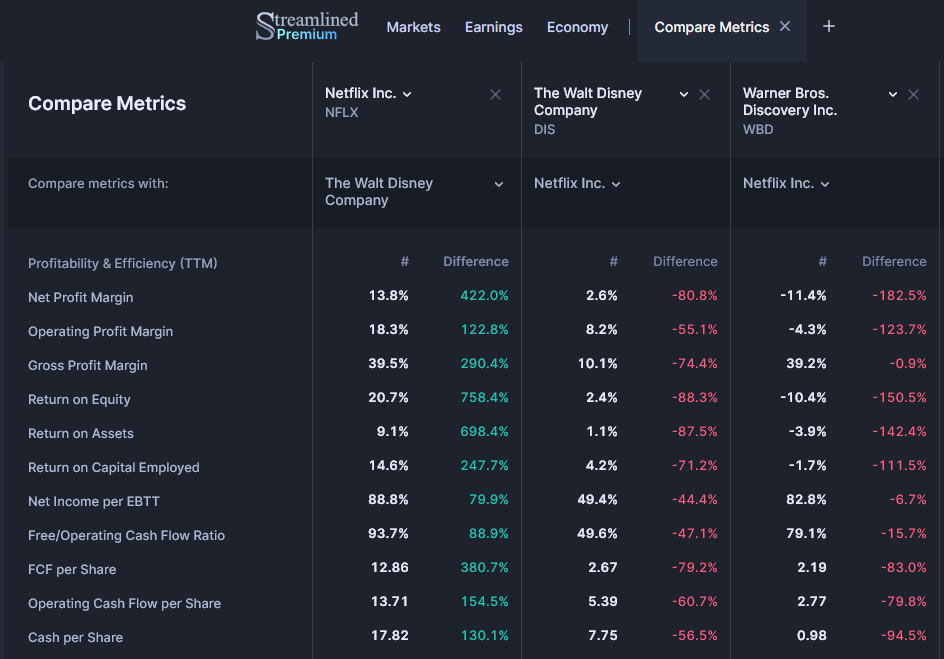The height and width of the screenshot is (659, 944).
Task: Click DIS ticker symbol
Action: (x=544, y=129)
